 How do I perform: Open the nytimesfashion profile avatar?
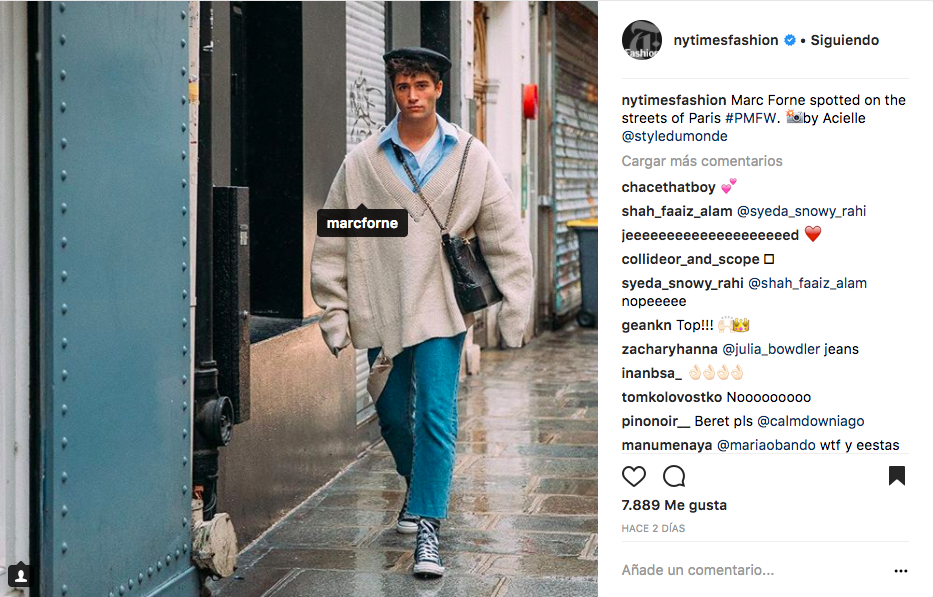[x=641, y=40]
